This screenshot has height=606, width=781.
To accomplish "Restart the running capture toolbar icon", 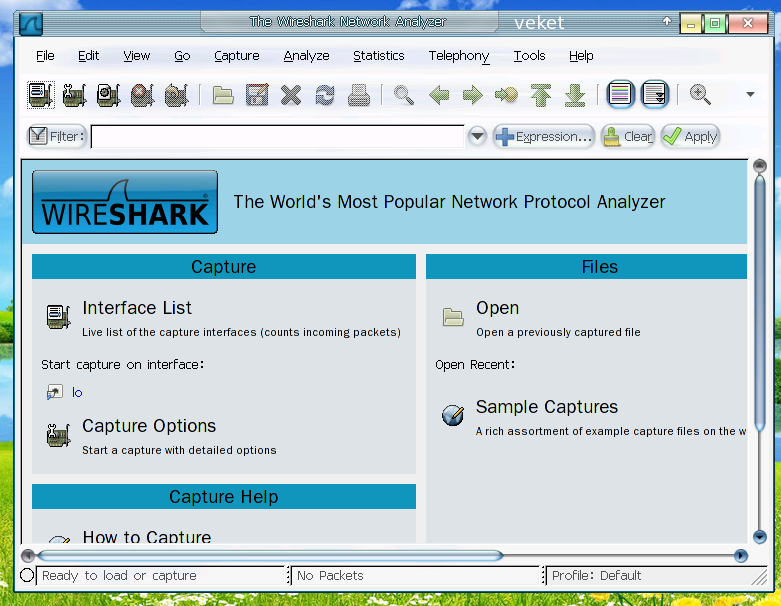I will [x=176, y=95].
